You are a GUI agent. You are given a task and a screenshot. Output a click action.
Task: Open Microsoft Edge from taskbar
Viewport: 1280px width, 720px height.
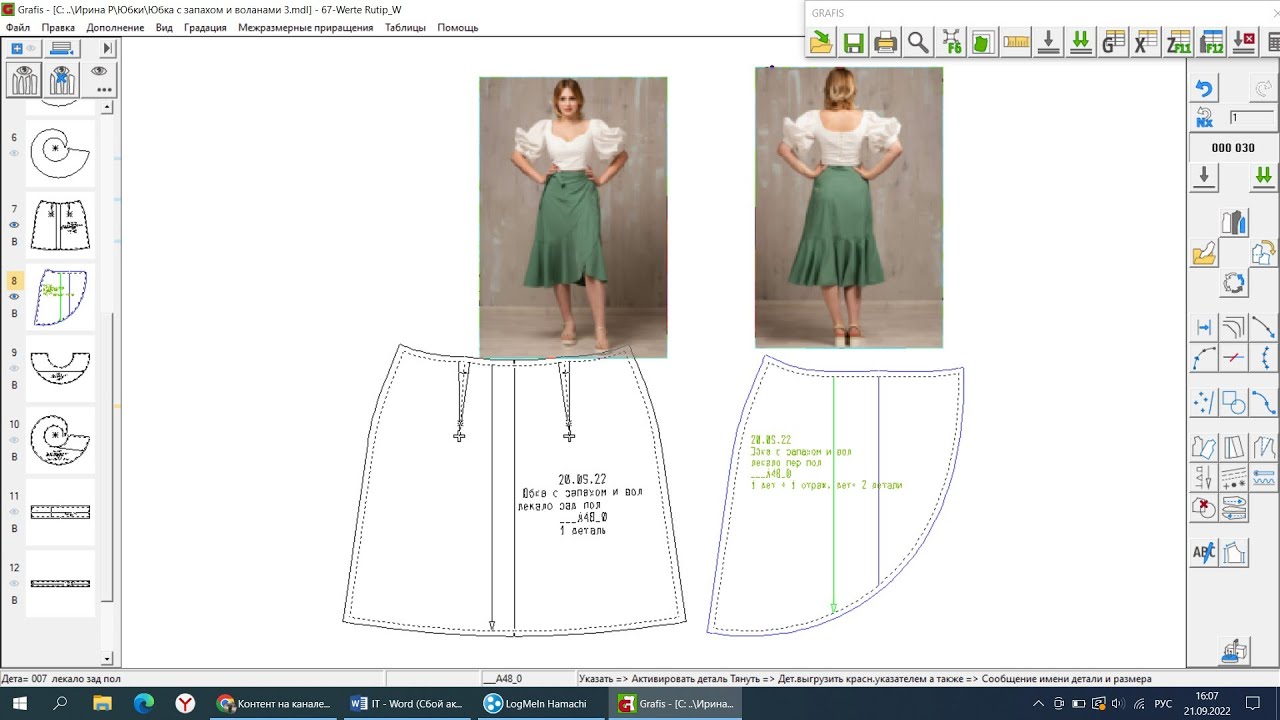(143, 703)
